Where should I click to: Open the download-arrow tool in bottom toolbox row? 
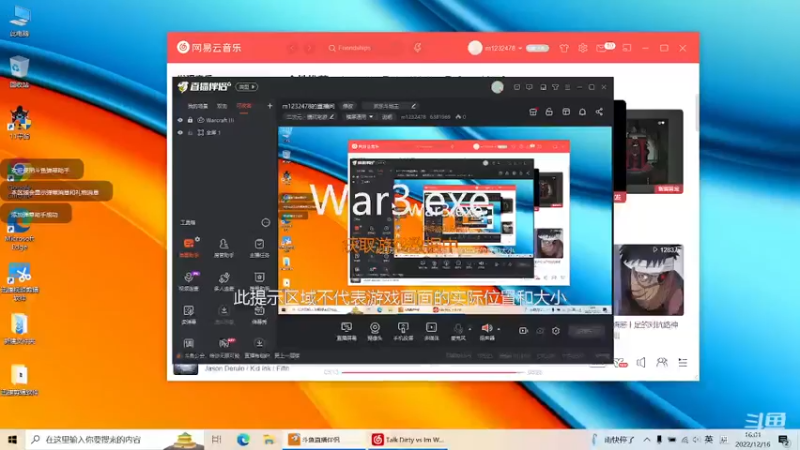[x=259, y=343]
